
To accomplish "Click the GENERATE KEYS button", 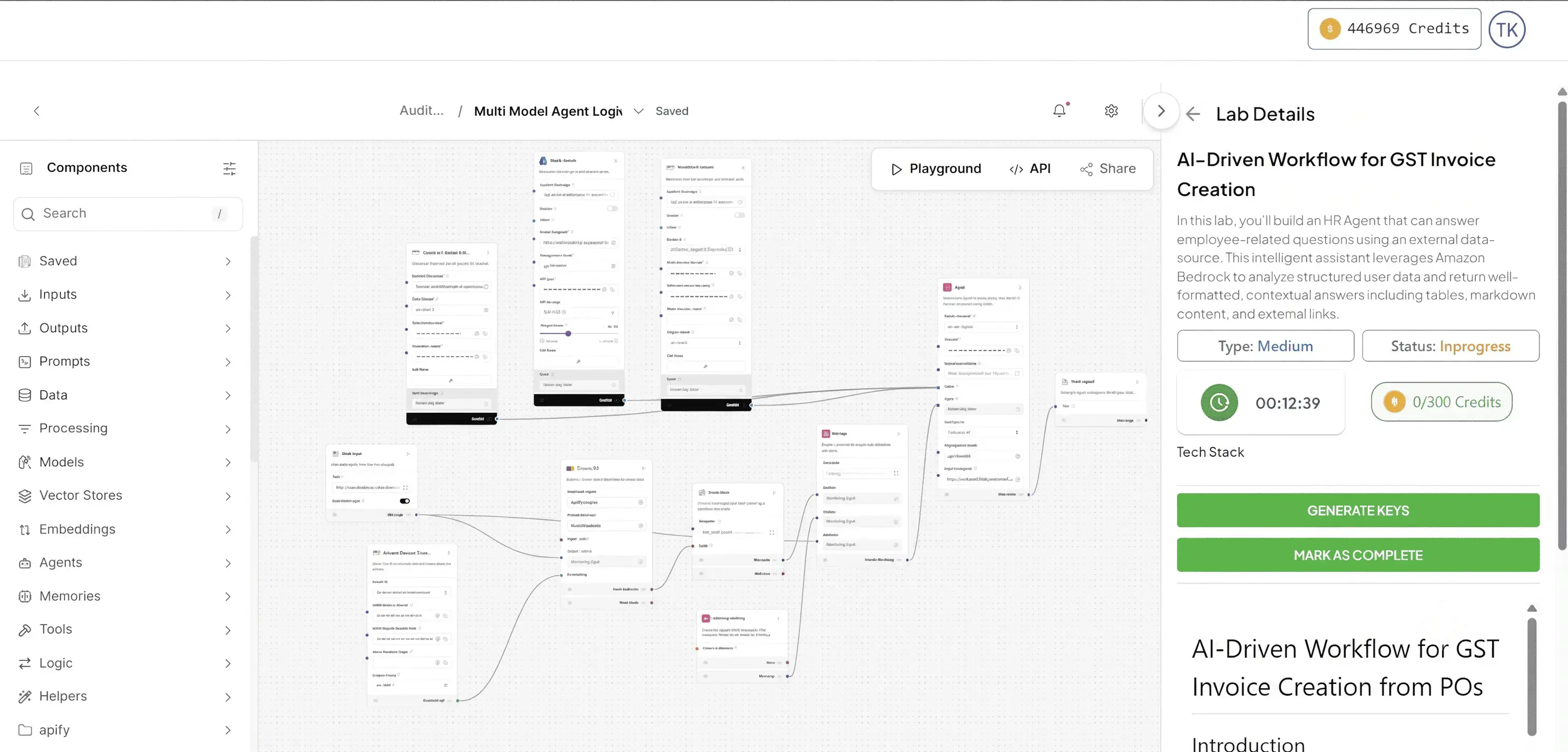I will tap(1357, 510).
